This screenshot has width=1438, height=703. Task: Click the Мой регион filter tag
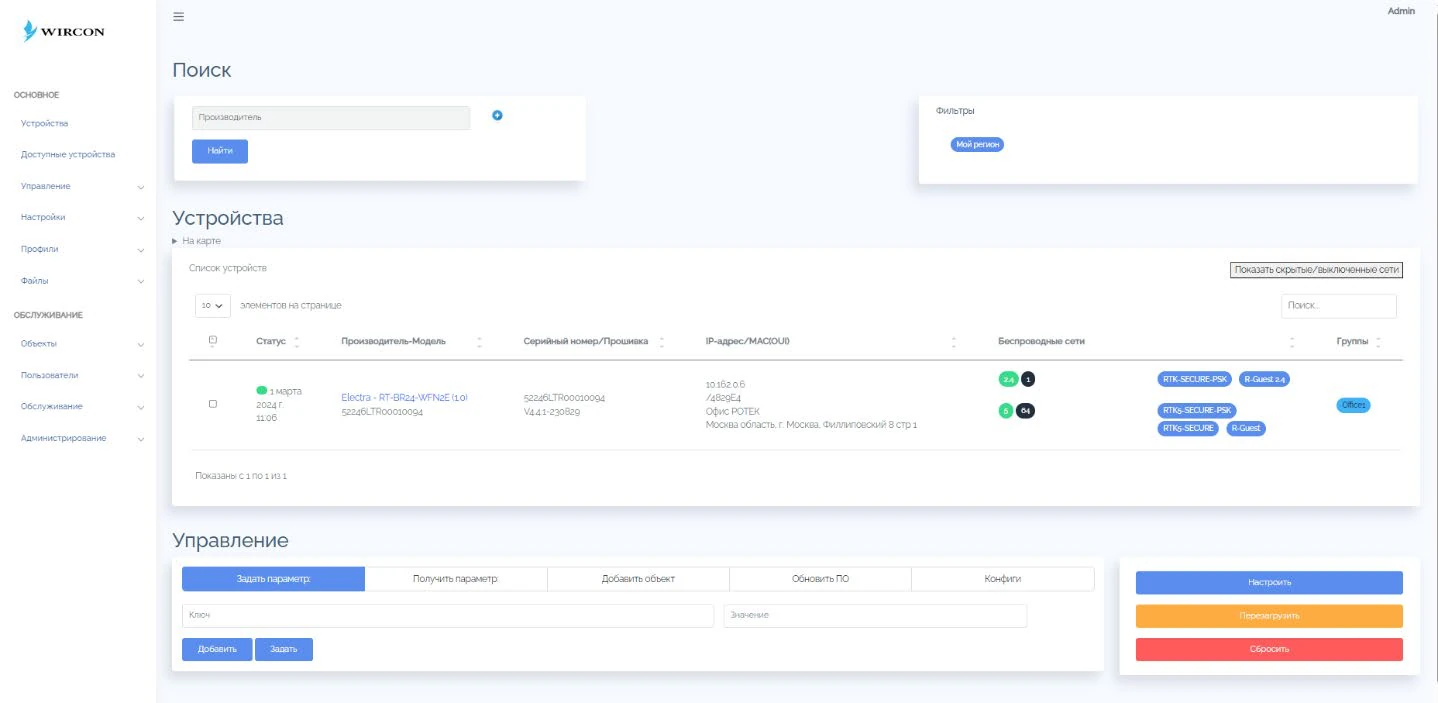pos(978,145)
